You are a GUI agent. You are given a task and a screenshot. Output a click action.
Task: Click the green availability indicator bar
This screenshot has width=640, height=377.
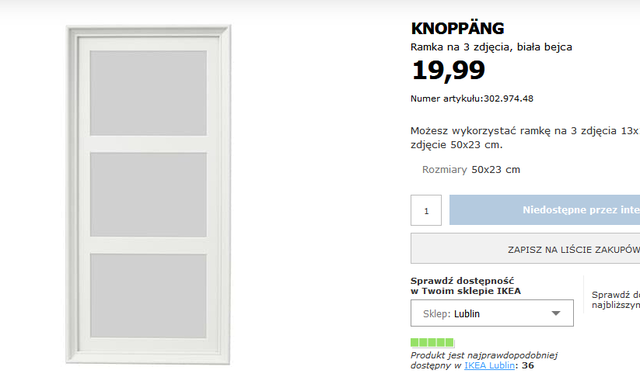[x=432, y=342]
